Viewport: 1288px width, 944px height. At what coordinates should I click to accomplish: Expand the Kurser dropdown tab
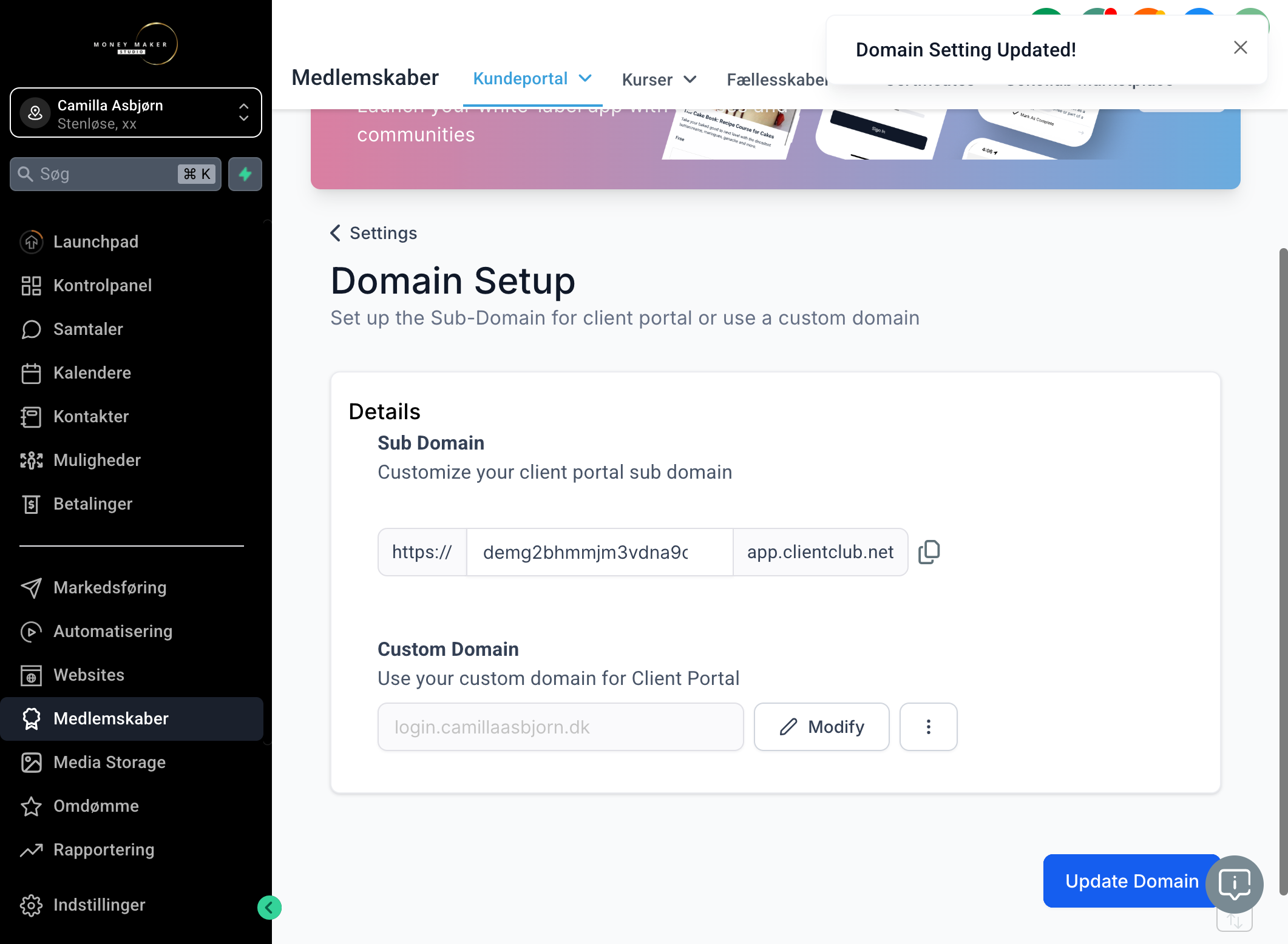(659, 79)
